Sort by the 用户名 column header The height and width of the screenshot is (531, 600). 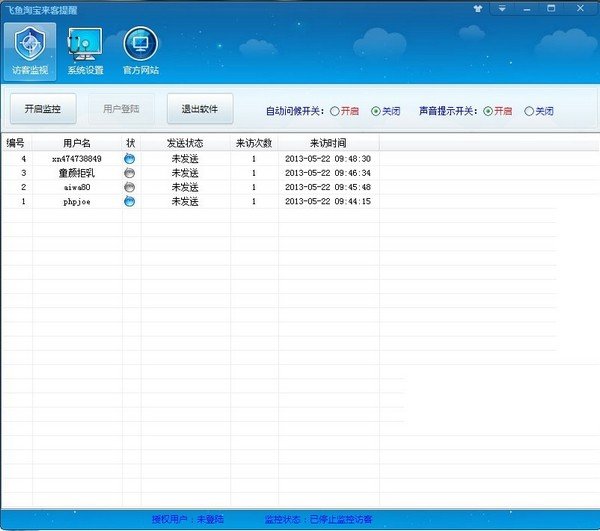[77, 143]
